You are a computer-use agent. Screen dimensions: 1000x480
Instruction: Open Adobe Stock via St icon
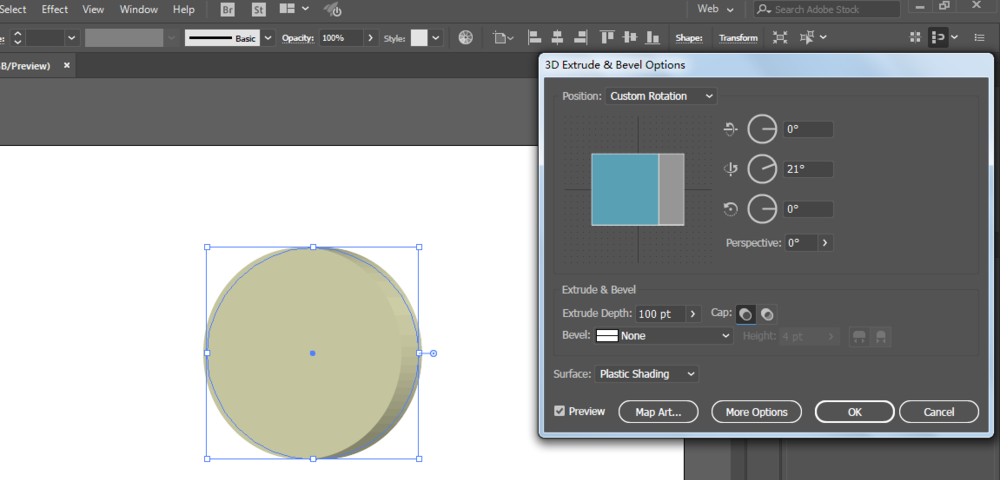click(x=258, y=10)
